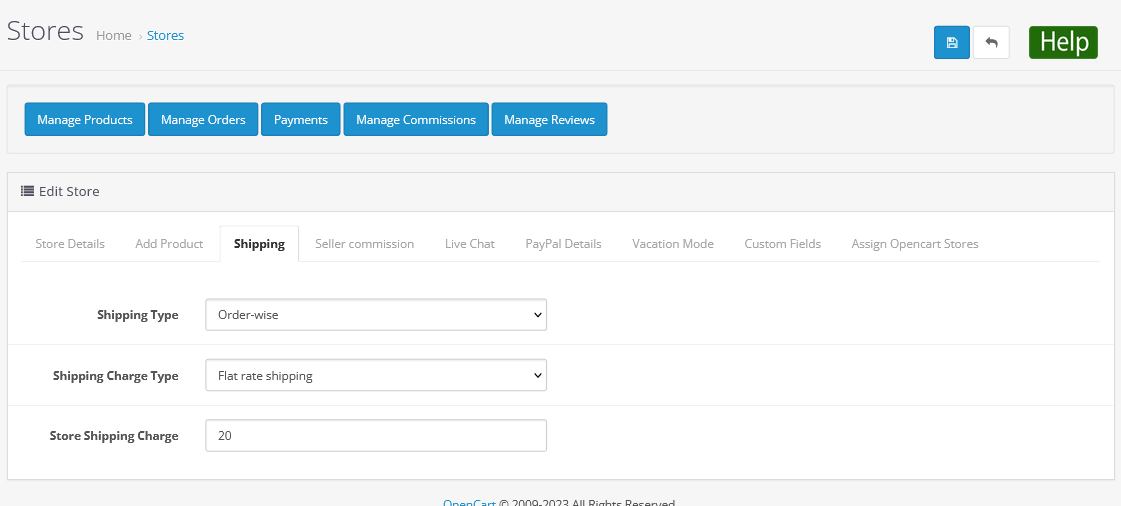Open Manage Commissions
The width and height of the screenshot is (1121, 506).
[416, 119]
